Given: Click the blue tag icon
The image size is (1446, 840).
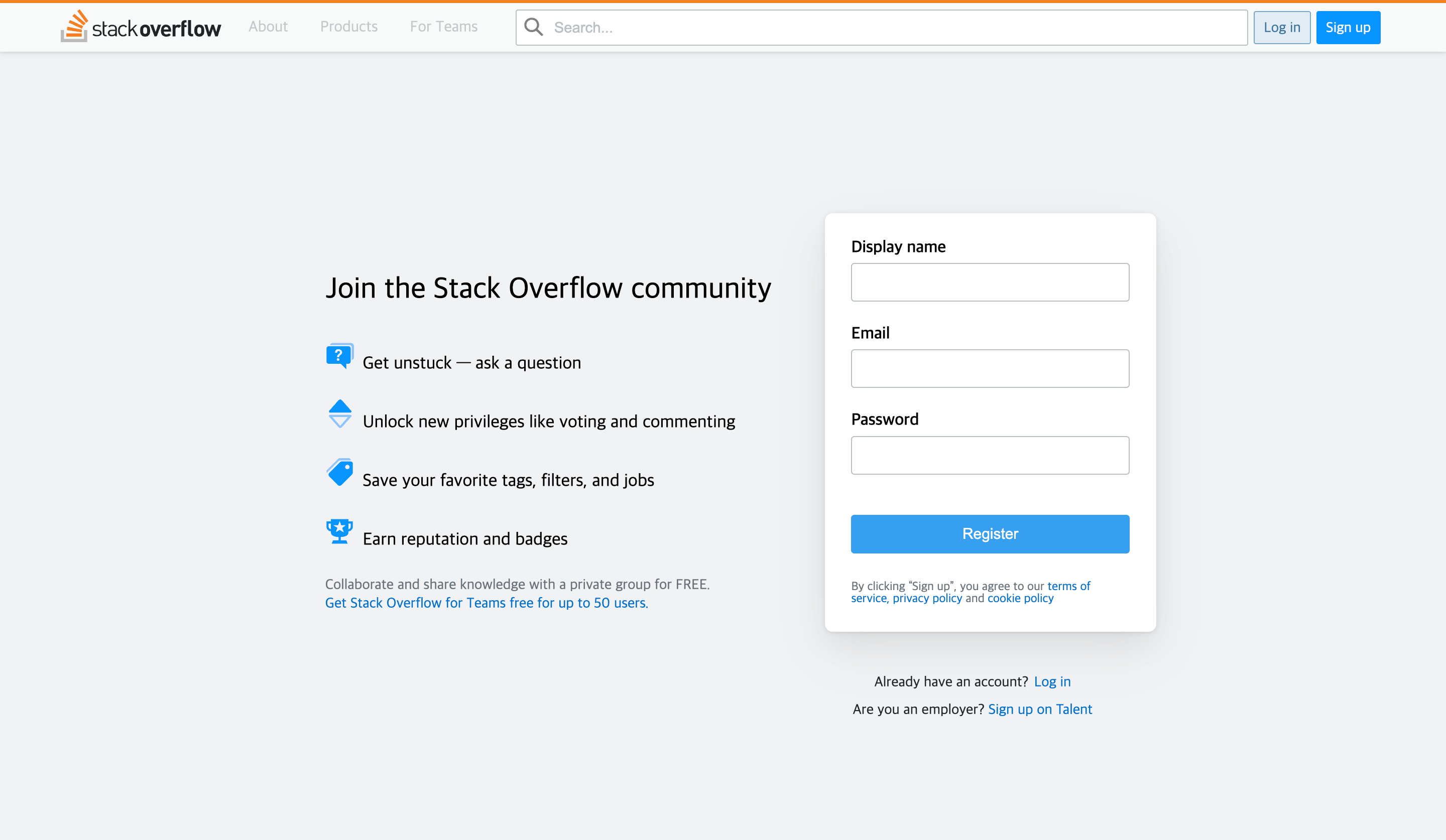Looking at the screenshot, I should [x=340, y=473].
